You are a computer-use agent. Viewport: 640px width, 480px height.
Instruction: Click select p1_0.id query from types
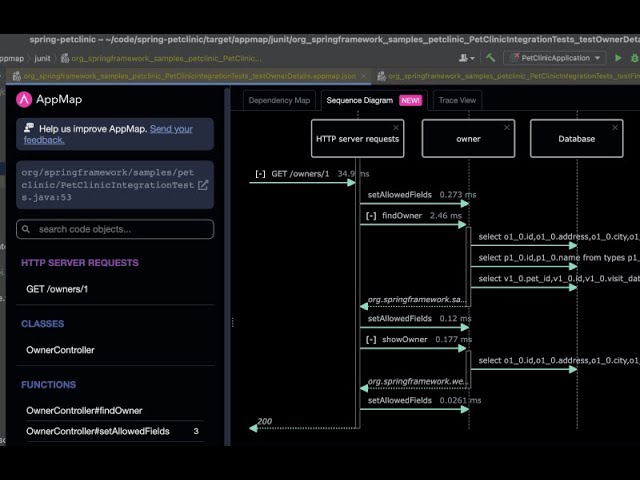[559, 258]
